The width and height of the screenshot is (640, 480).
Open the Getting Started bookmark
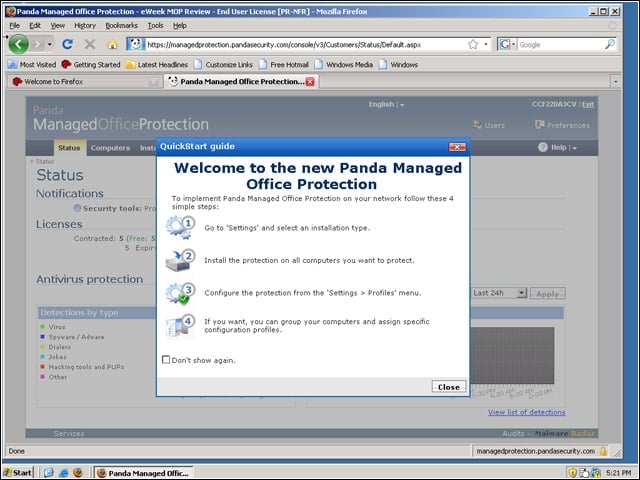(x=91, y=64)
